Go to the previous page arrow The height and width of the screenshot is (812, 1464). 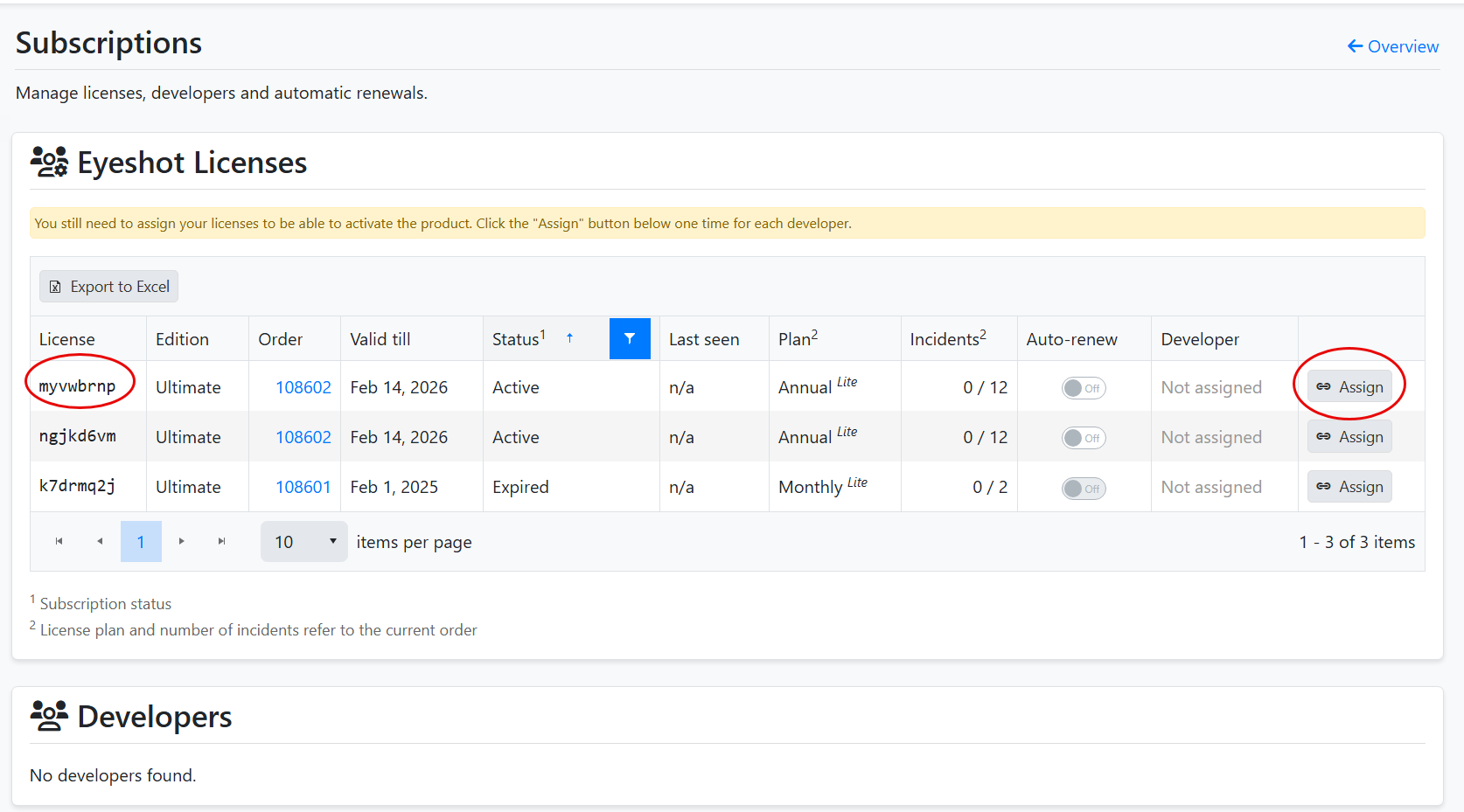pos(100,542)
